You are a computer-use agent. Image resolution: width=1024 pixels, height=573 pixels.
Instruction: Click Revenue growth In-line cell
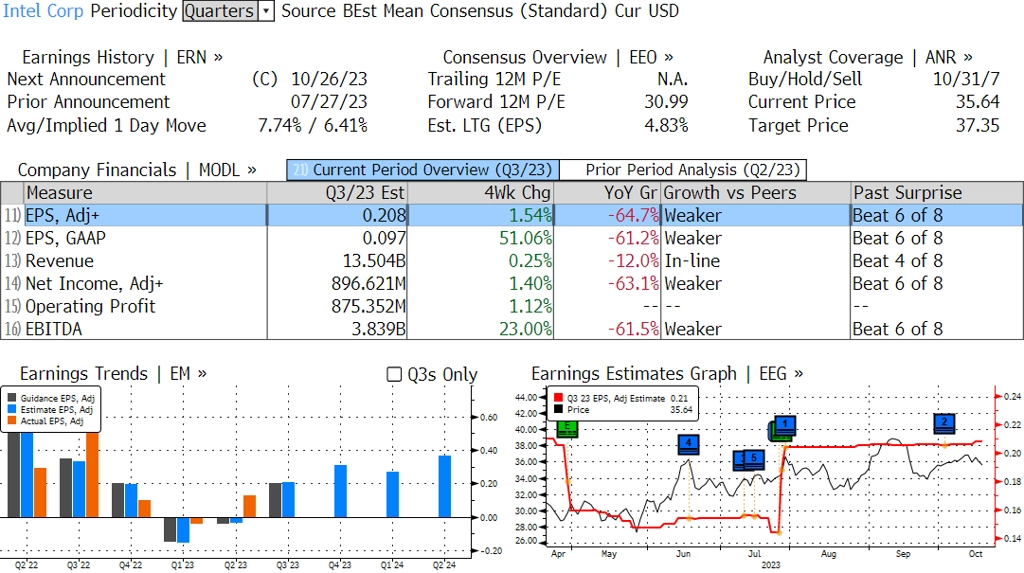tap(692, 261)
